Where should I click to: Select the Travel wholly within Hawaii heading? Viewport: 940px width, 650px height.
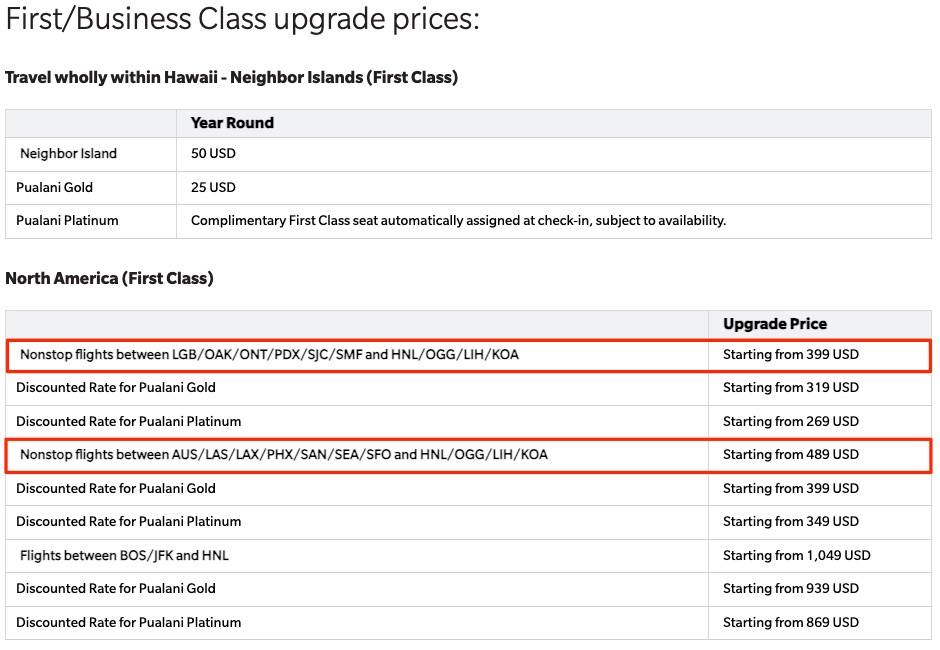coord(230,77)
